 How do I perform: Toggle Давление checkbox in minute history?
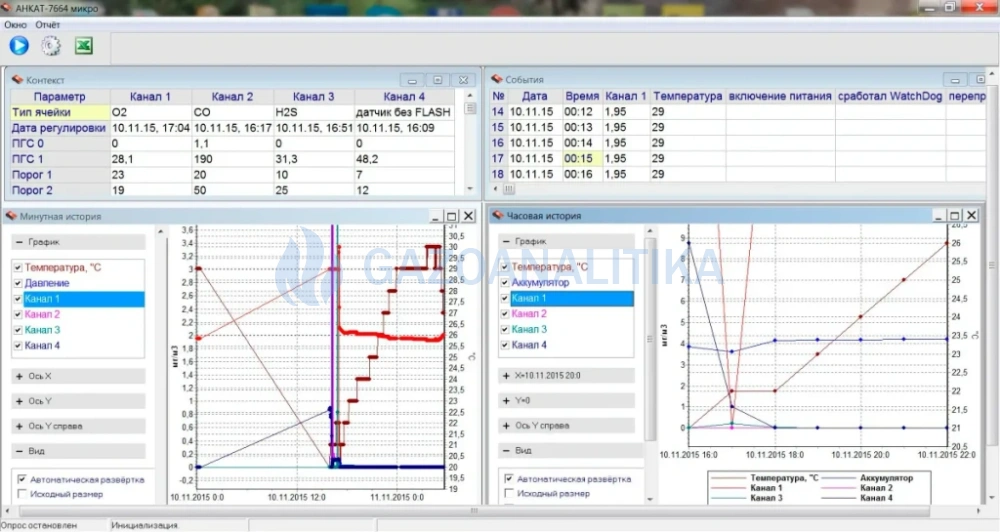pyautogui.click(x=18, y=283)
